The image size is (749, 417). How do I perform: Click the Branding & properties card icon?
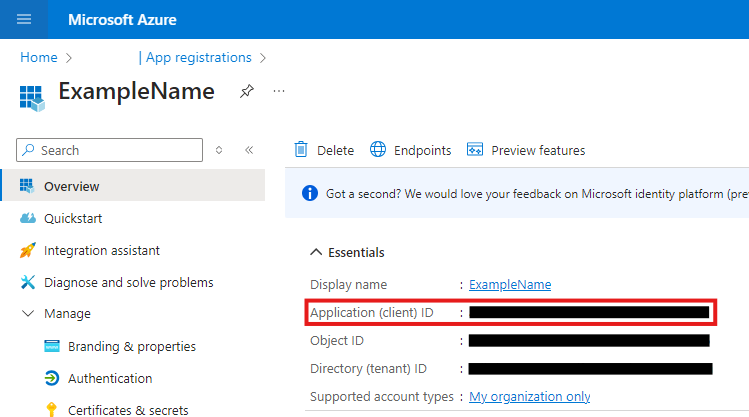tap(52, 346)
